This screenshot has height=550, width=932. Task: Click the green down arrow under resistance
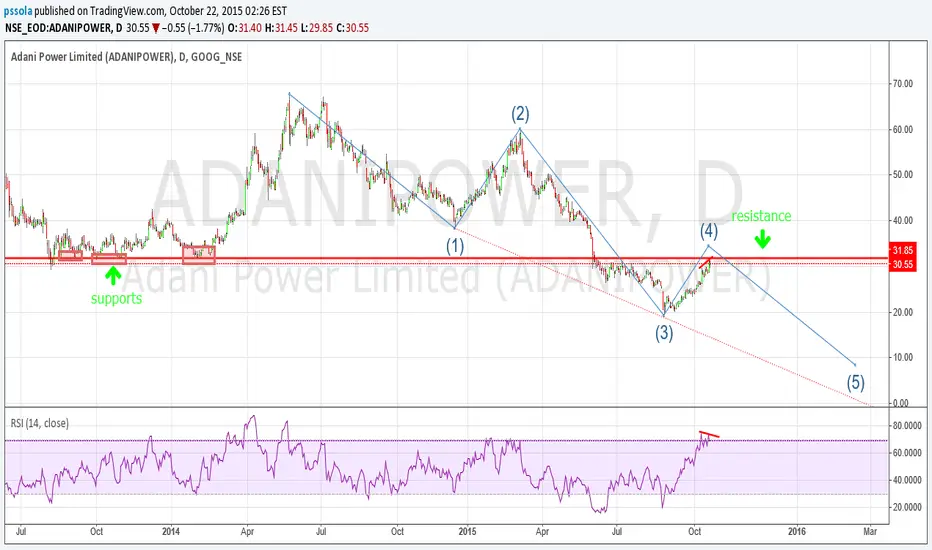click(x=763, y=240)
